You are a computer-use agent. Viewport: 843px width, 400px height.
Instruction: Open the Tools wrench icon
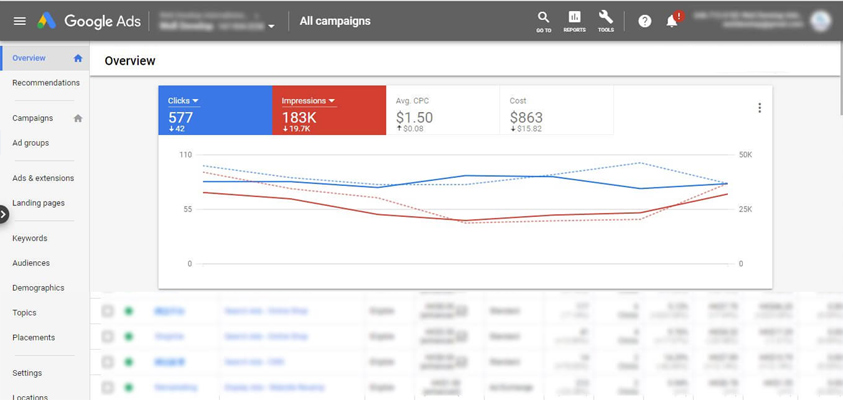606,20
